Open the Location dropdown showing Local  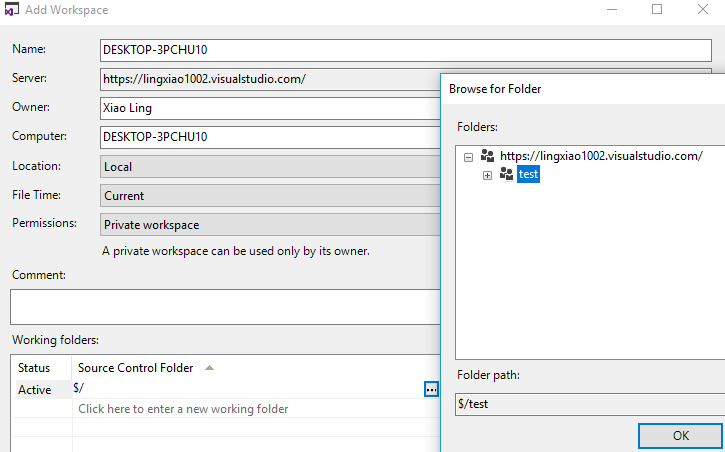[x=270, y=167]
